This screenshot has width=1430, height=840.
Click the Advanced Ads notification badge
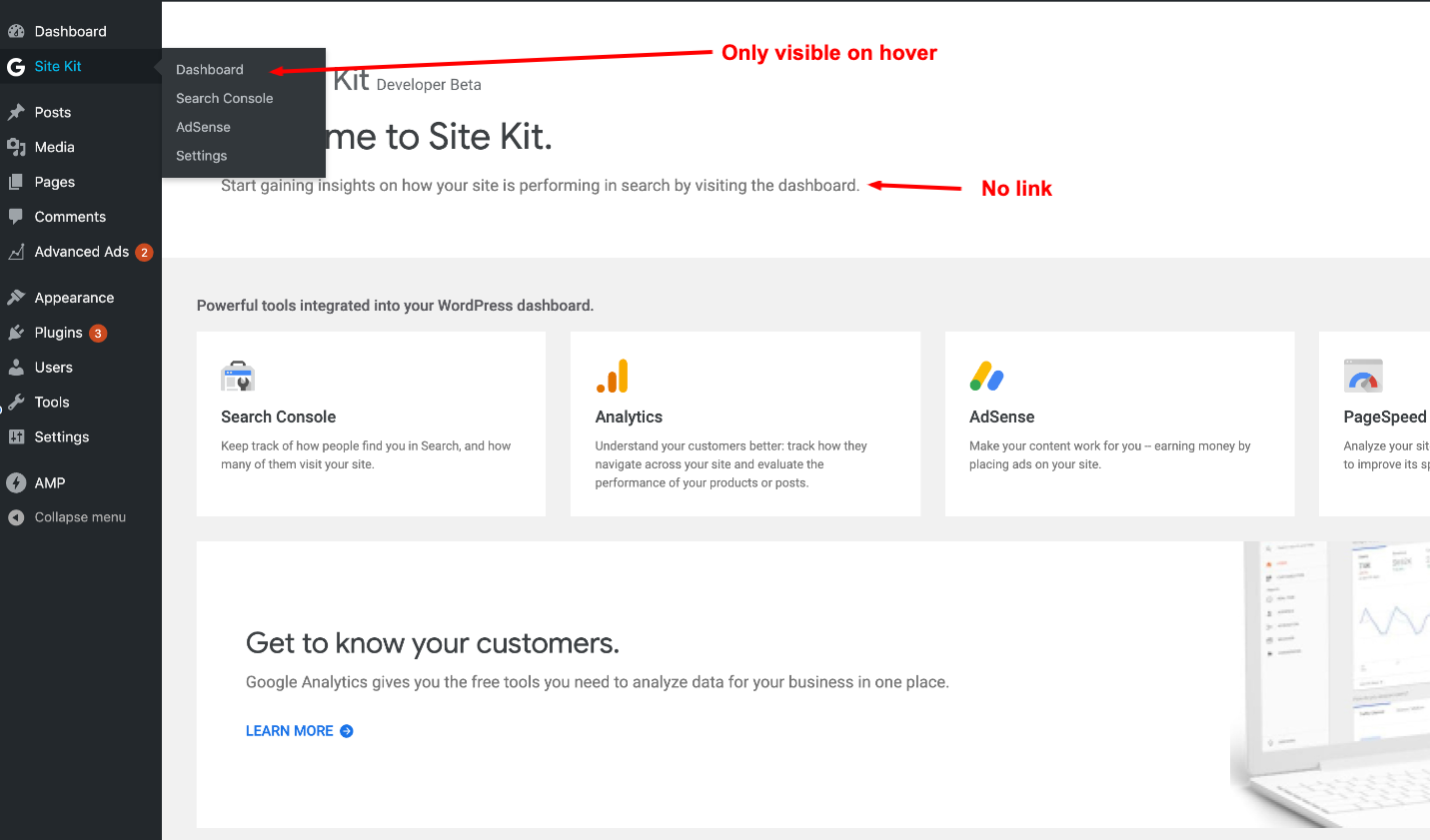point(146,252)
